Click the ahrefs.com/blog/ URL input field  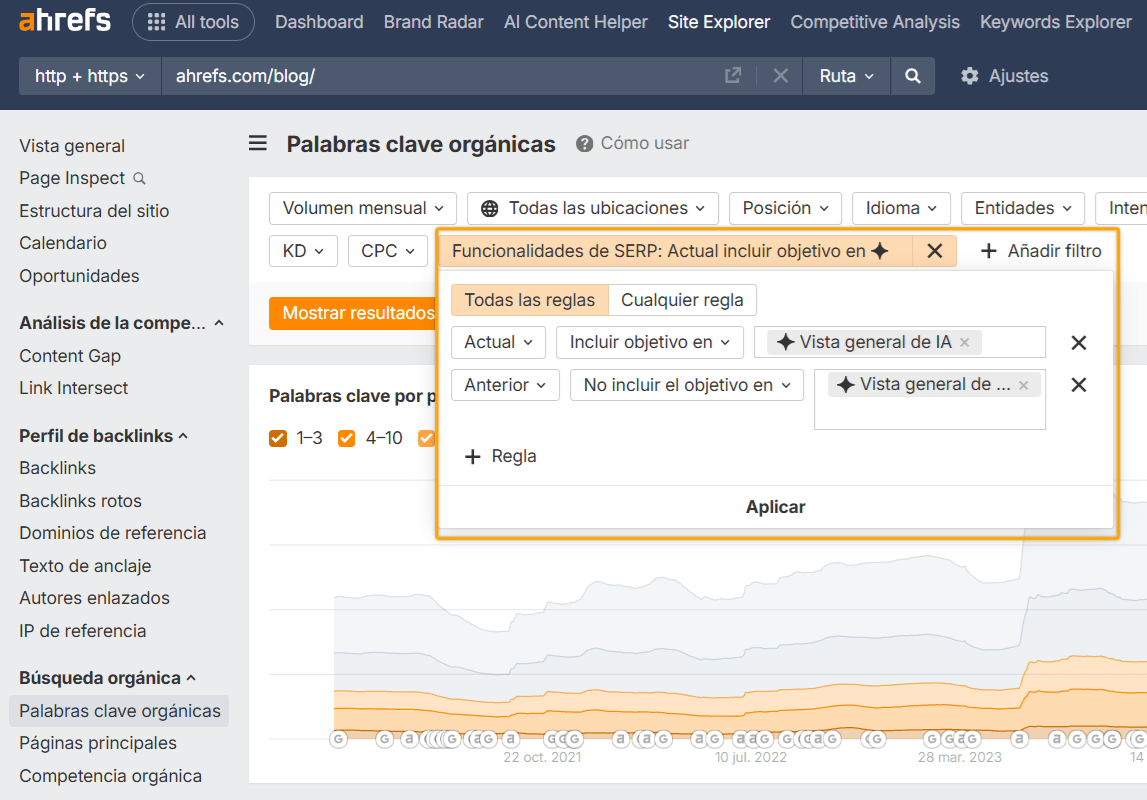click(400, 75)
